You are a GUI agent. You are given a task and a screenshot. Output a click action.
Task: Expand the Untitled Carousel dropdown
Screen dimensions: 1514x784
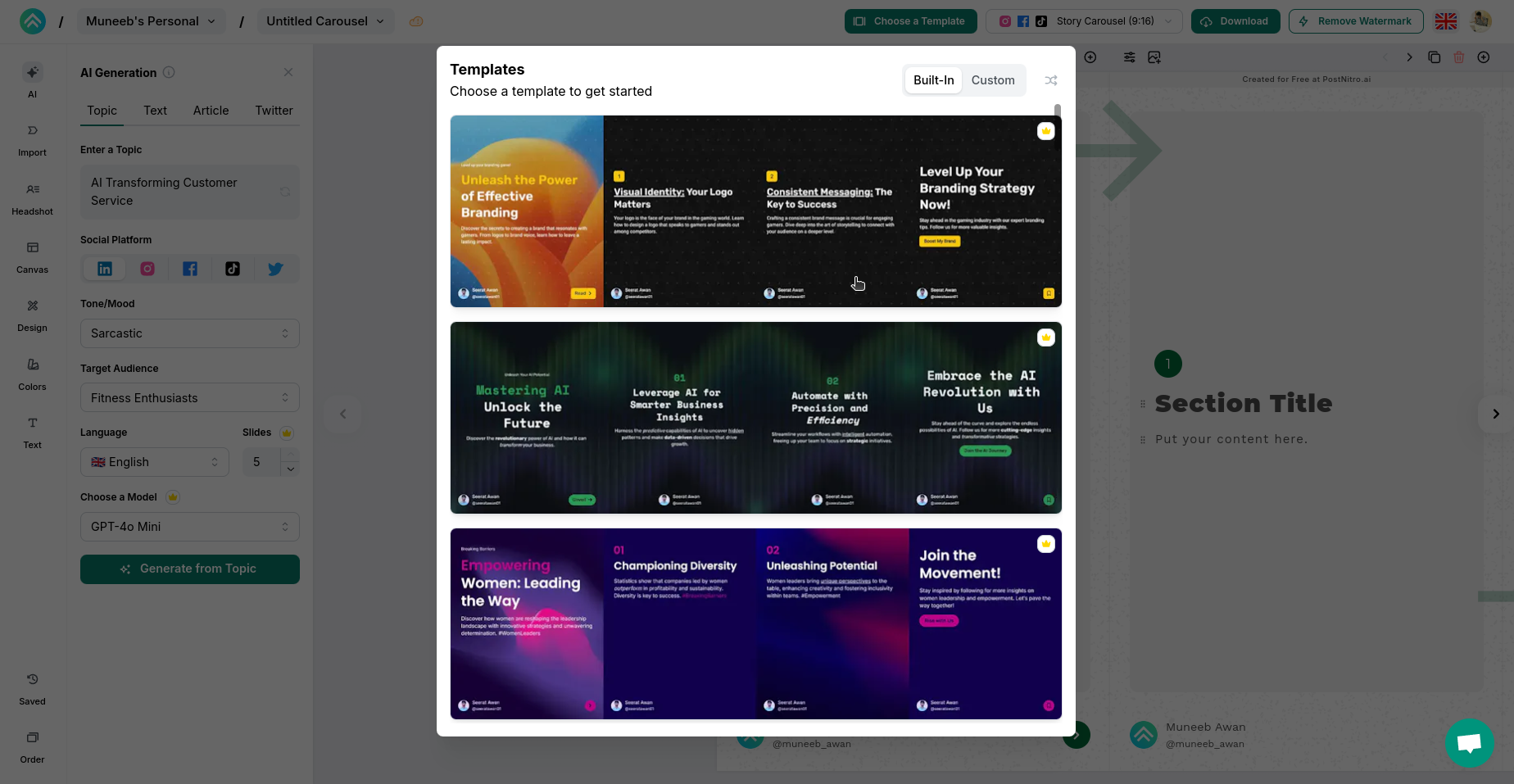point(325,21)
